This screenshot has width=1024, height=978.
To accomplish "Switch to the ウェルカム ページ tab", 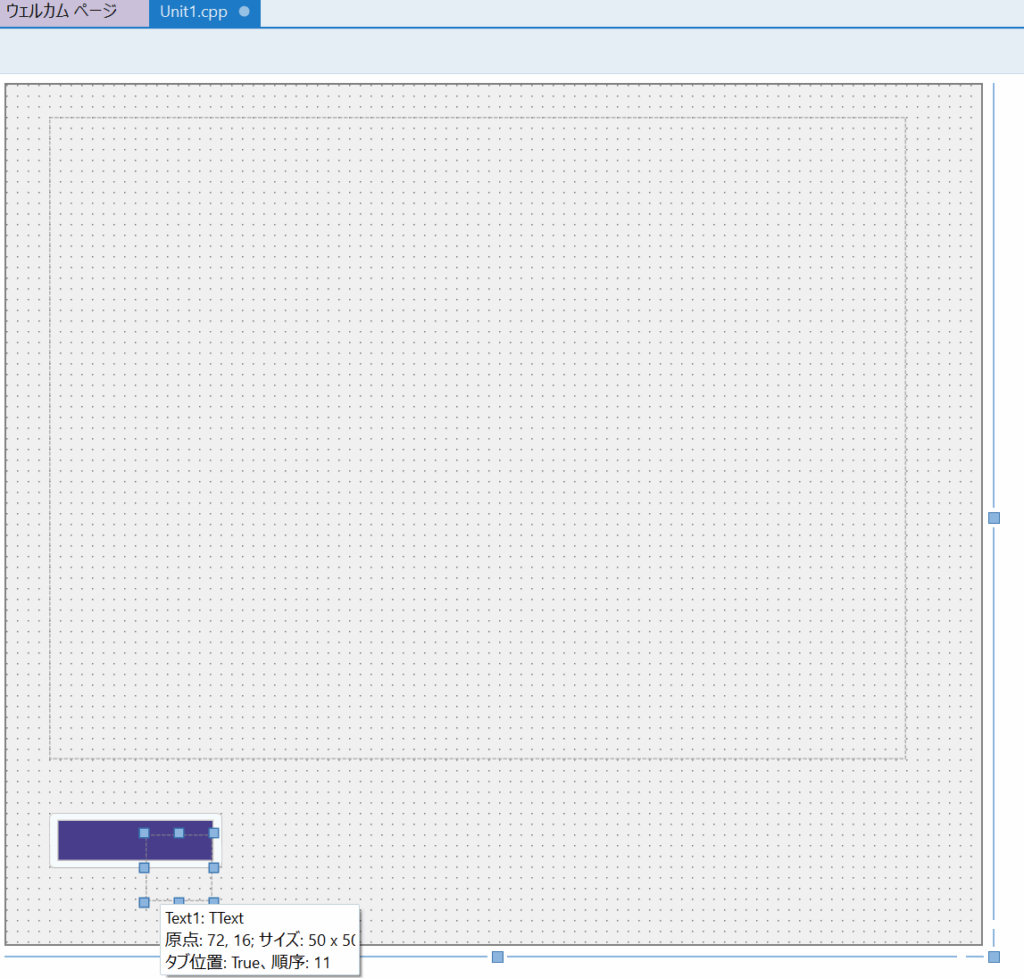I will click(62, 13).
